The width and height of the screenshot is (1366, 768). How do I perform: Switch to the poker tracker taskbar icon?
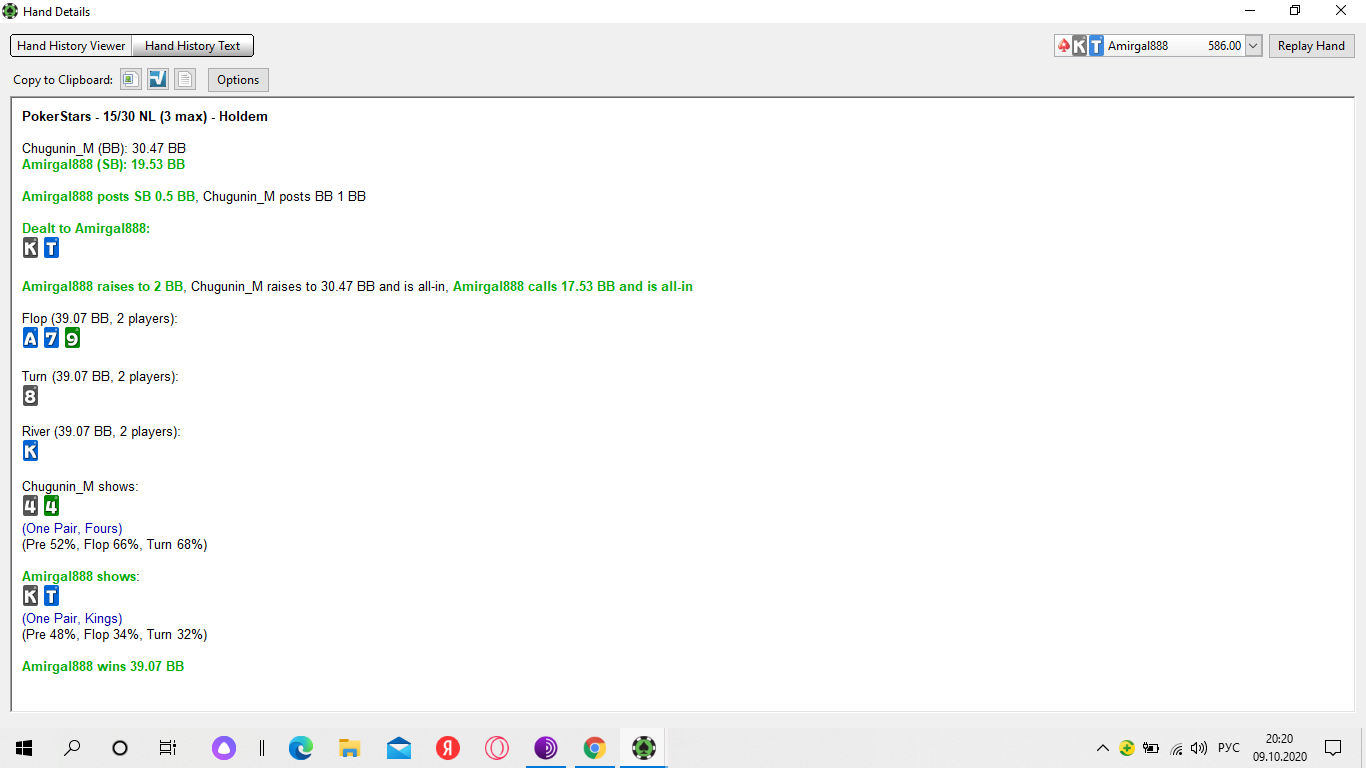click(x=643, y=747)
